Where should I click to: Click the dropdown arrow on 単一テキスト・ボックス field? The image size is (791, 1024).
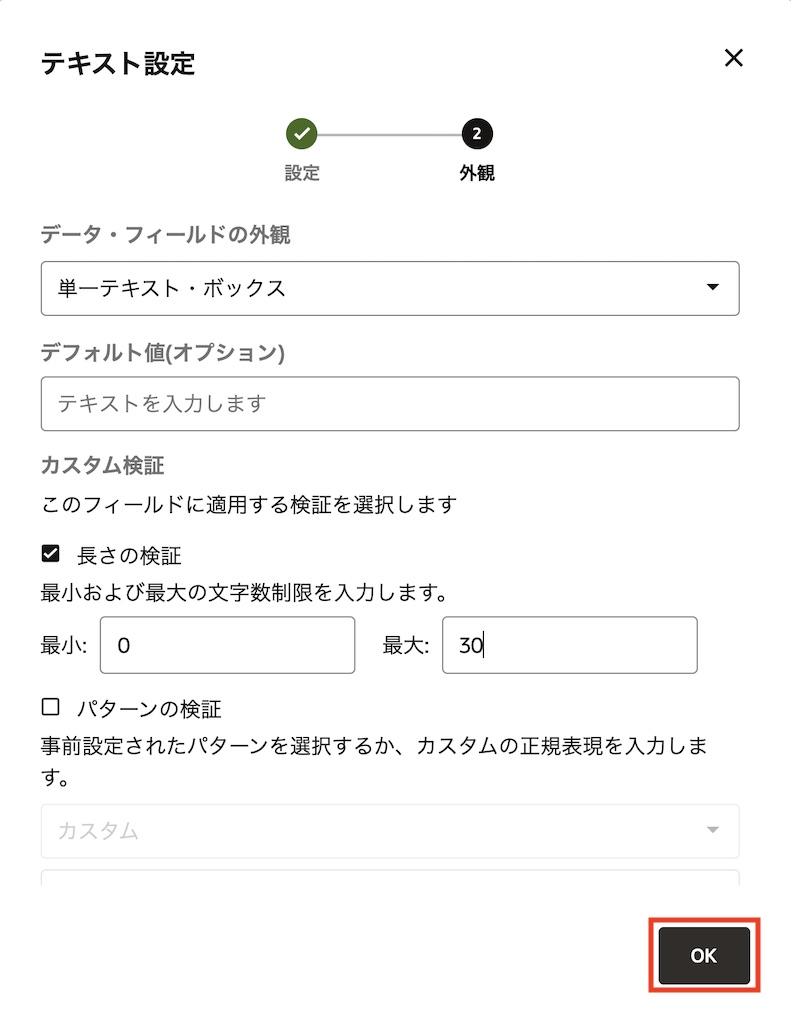point(712,288)
